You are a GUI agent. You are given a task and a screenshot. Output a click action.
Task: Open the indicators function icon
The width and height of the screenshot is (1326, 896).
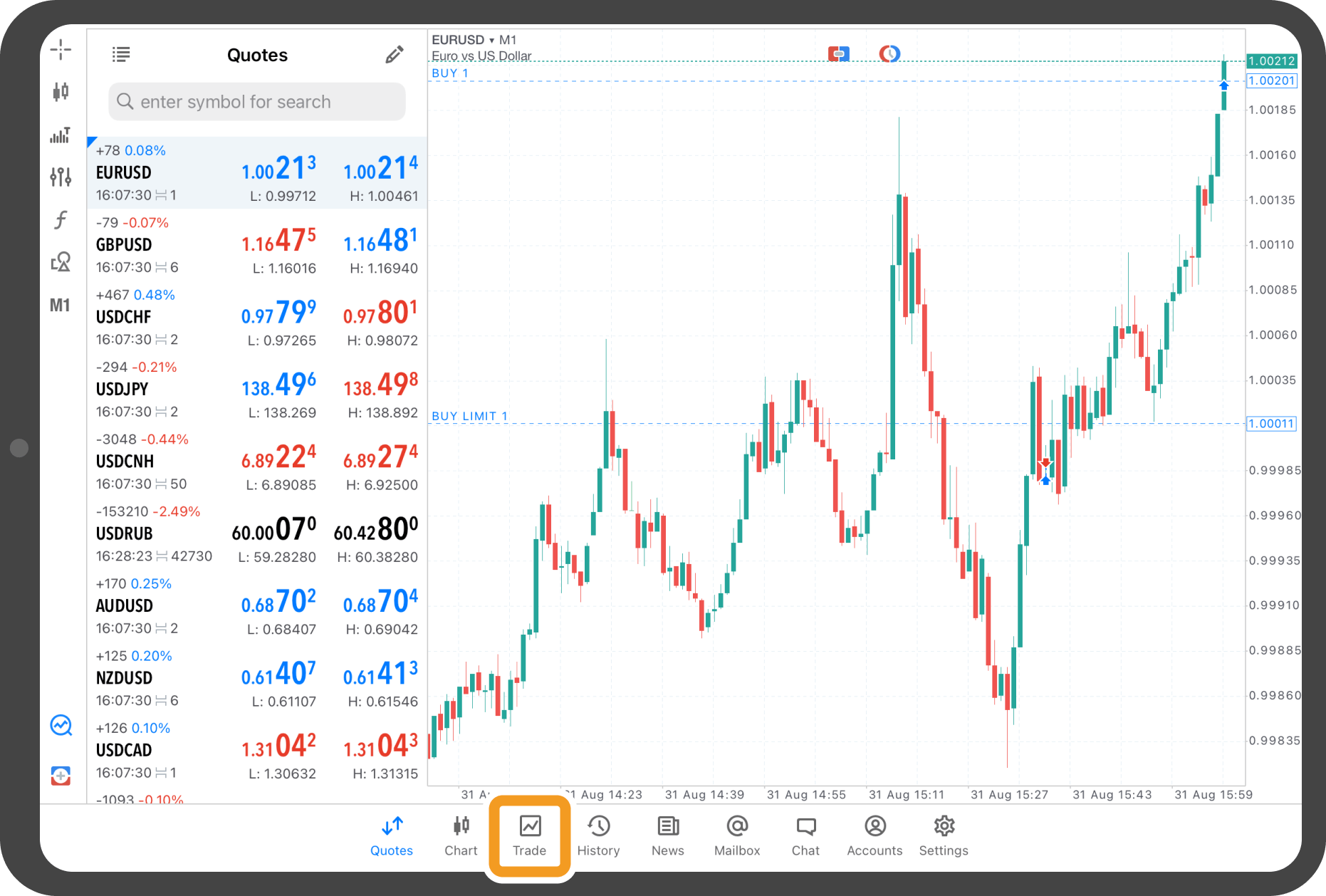point(61,219)
